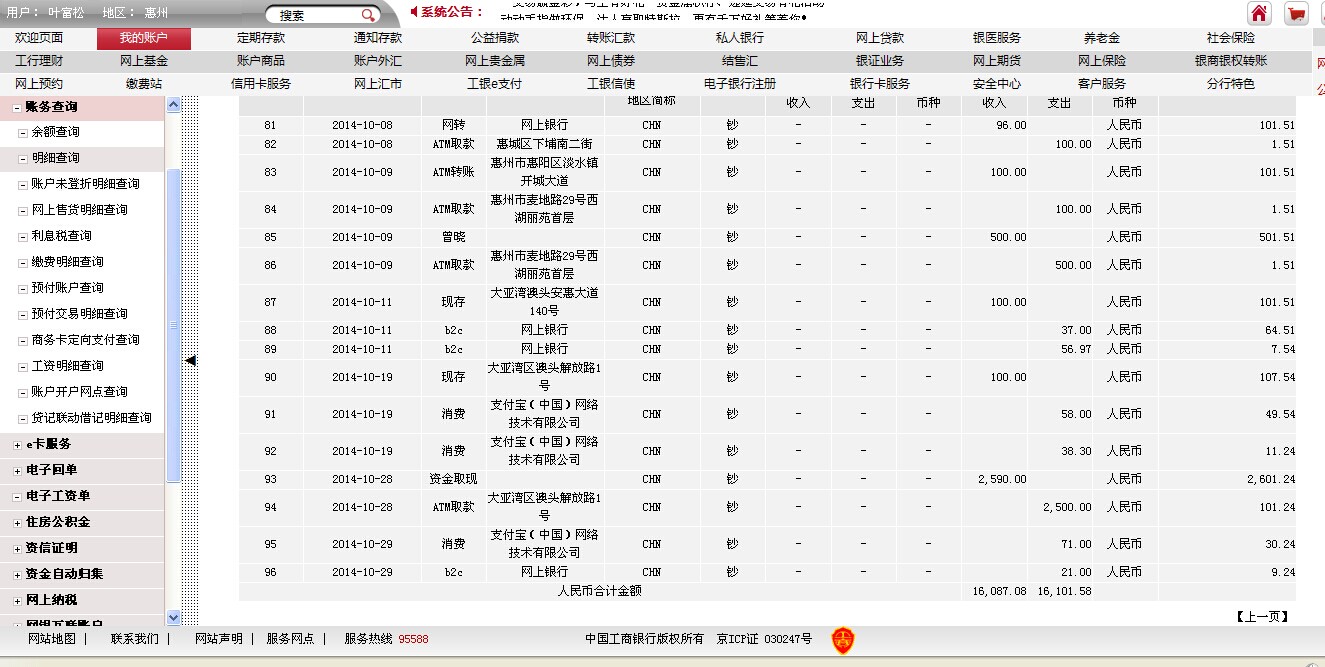Open the 社会保险 menu
The height and width of the screenshot is (667, 1325).
tap(1231, 38)
